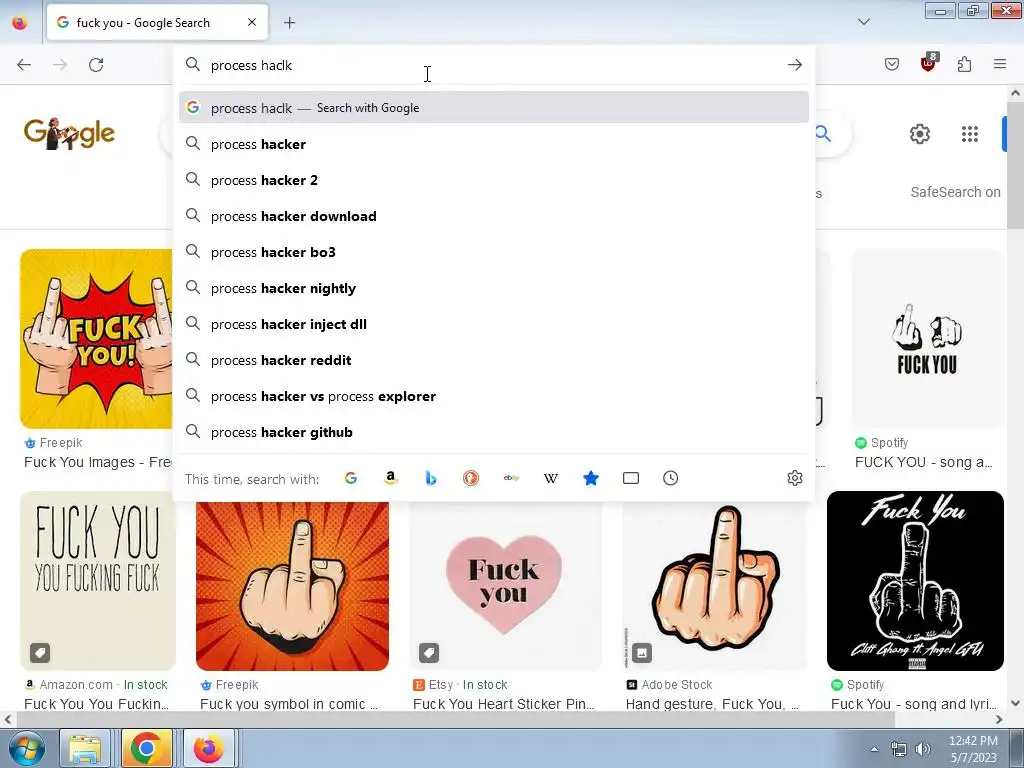This screenshot has width=1024, height=768.
Task: Click the horizontal scrollbar thumb
Action: [455, 719]
